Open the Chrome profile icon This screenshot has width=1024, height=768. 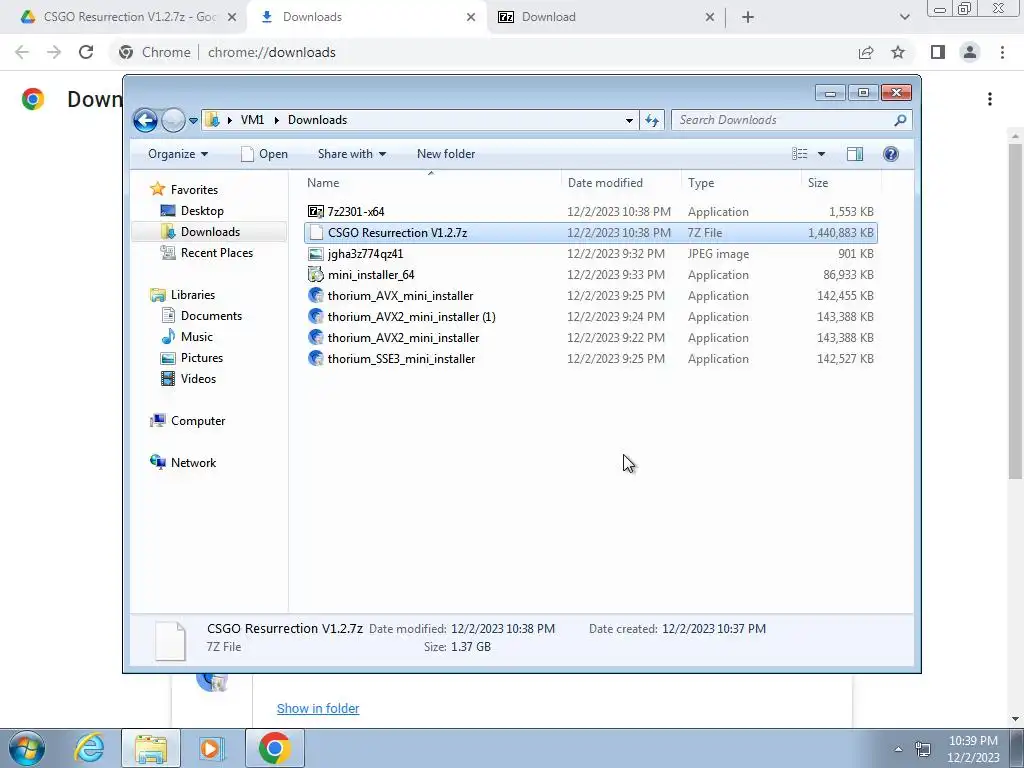970,52
